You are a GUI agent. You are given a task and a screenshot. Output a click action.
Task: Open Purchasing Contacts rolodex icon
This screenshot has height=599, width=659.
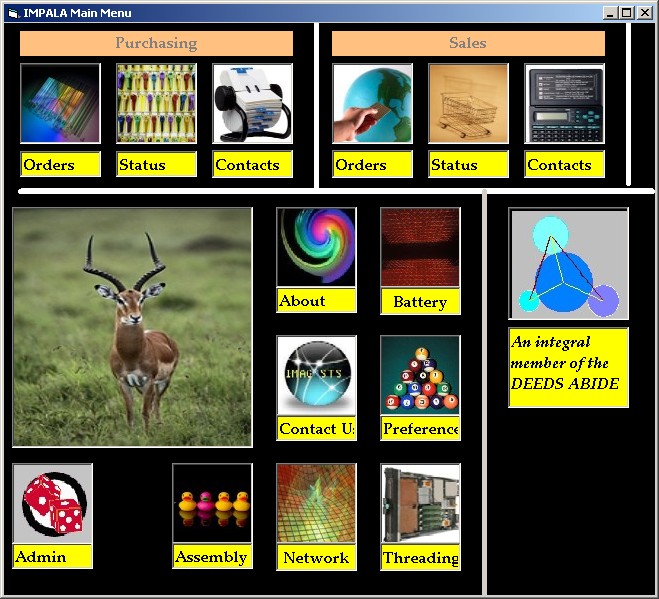point(252,103)
